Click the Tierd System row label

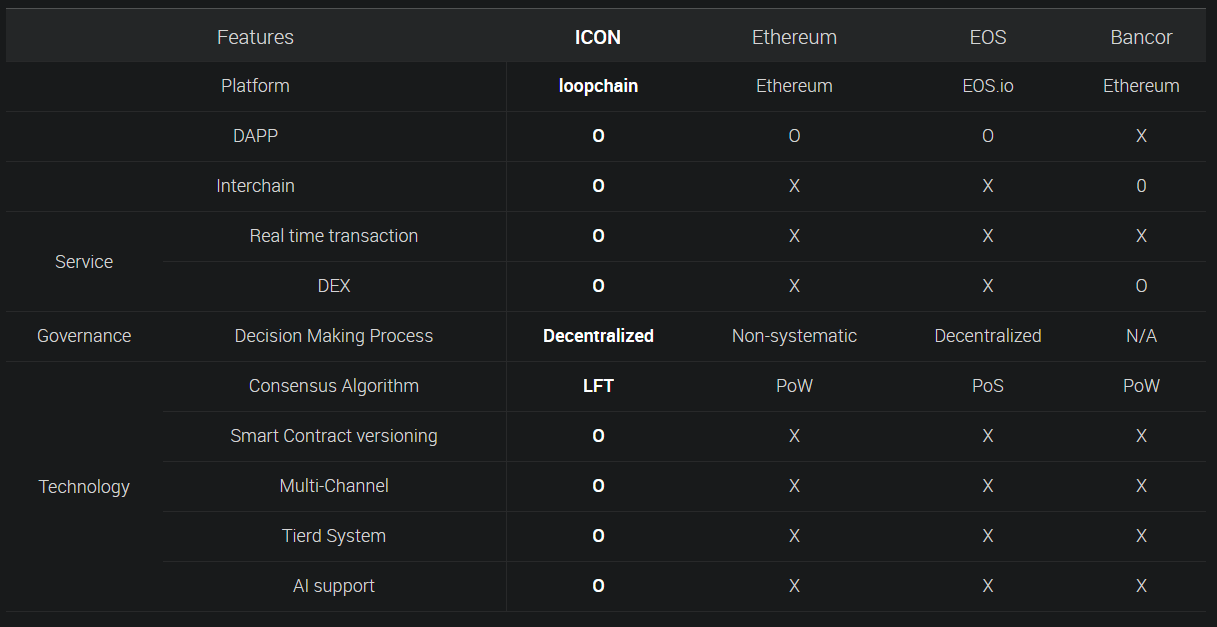[x=334, y=536]
